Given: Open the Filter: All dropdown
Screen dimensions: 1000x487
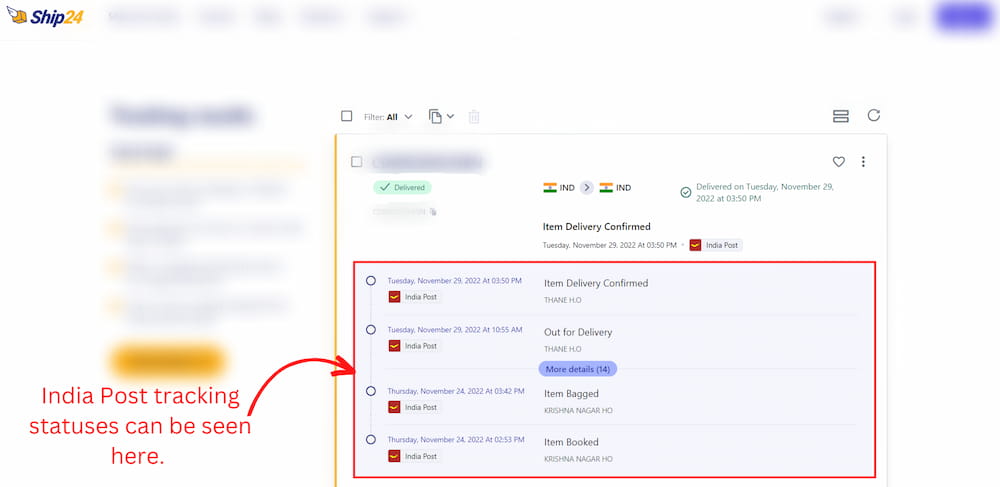Looking at the screenshot, I should click(388, 117).
